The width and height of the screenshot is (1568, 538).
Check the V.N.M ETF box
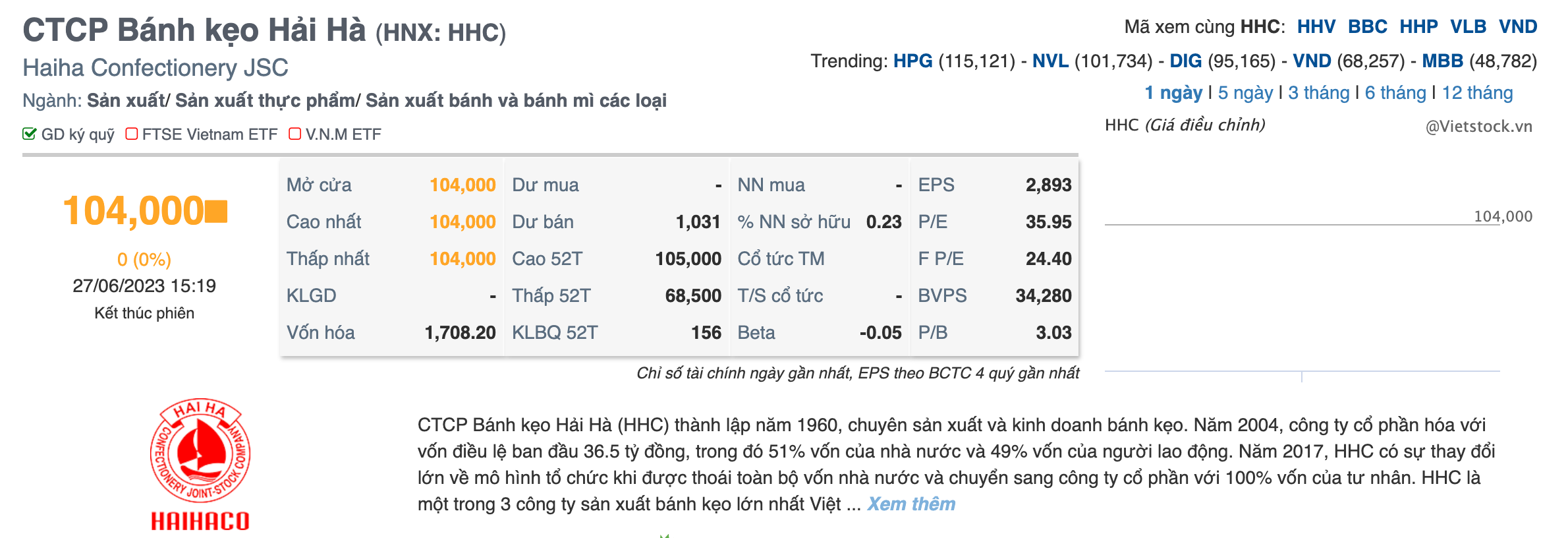pyautogui.click(x=295, y=134)
